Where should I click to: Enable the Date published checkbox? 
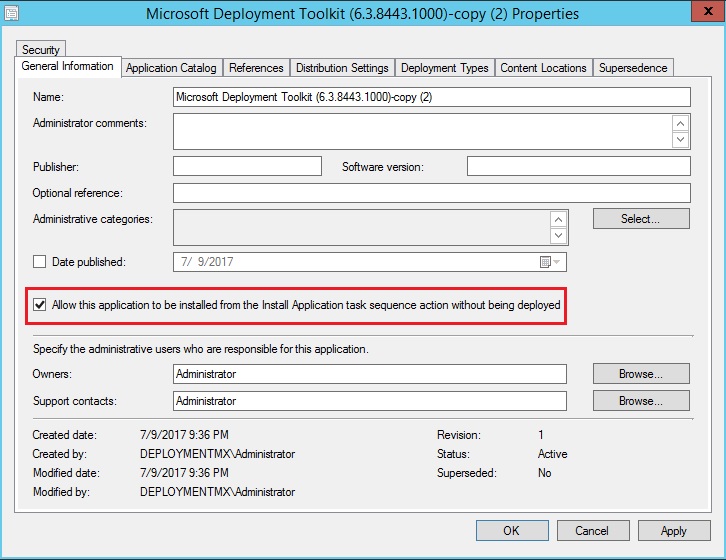point(40,262)
